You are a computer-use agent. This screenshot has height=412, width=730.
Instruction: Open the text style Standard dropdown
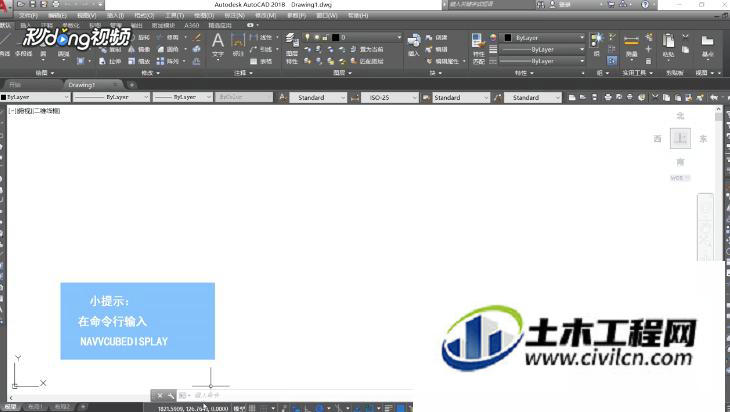318,97
